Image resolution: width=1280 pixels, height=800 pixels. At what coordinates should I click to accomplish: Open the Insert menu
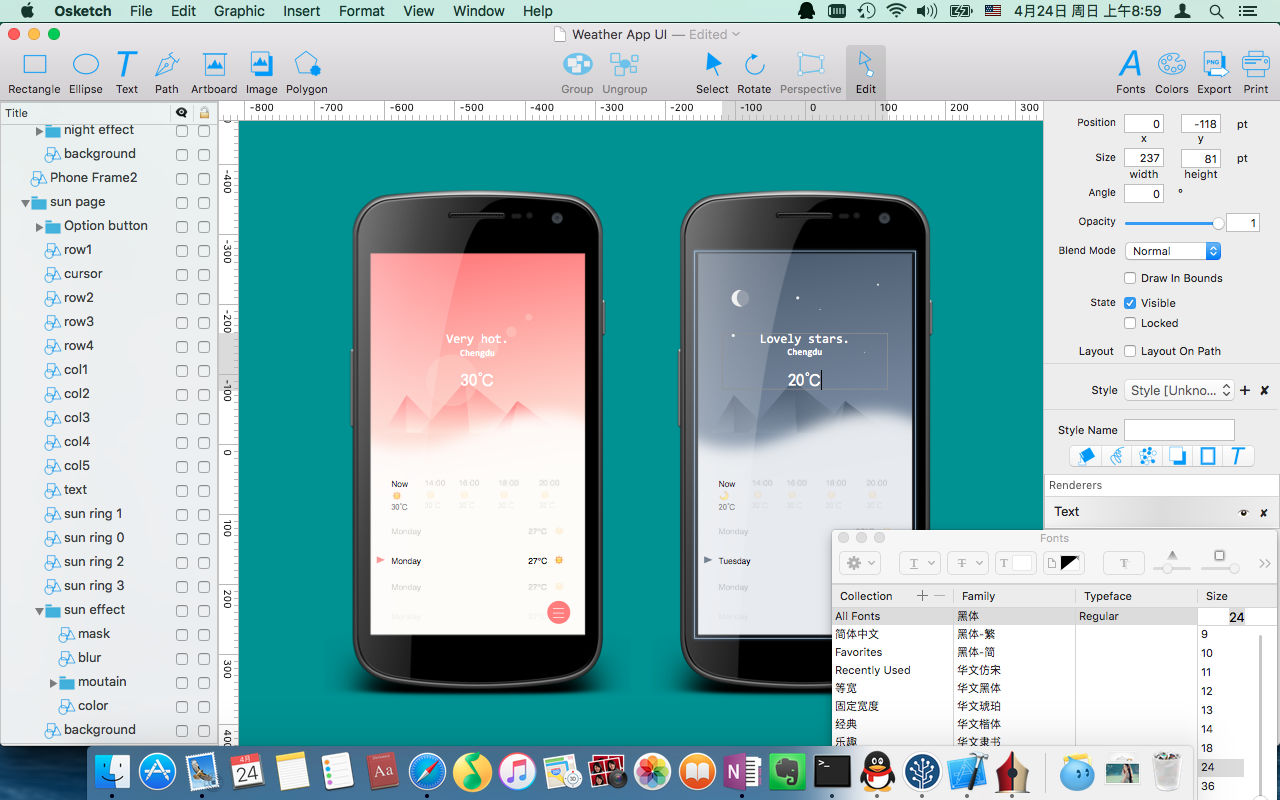point(301,11)
